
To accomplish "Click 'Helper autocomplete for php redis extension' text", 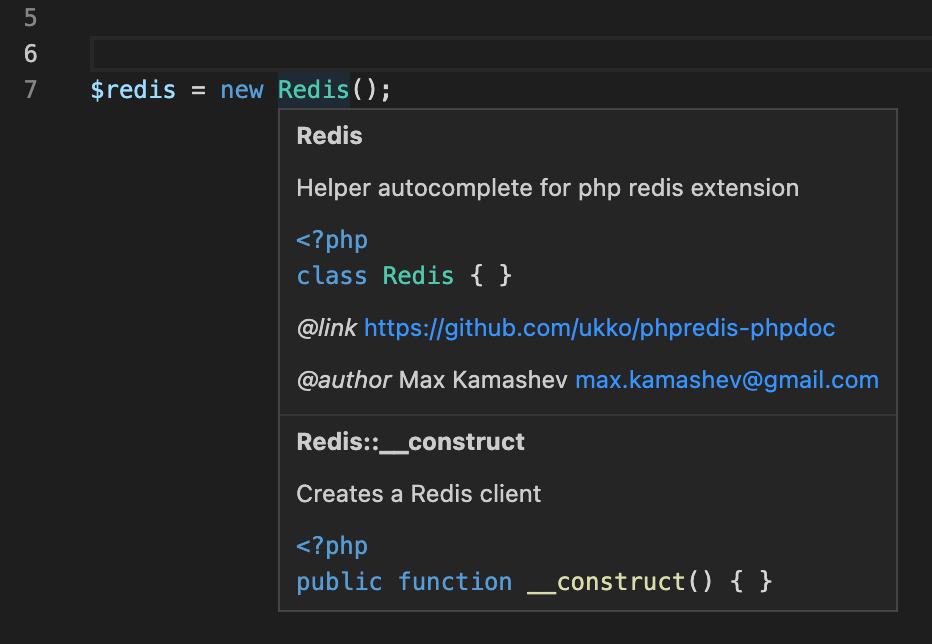I will [x=547, y=188].
